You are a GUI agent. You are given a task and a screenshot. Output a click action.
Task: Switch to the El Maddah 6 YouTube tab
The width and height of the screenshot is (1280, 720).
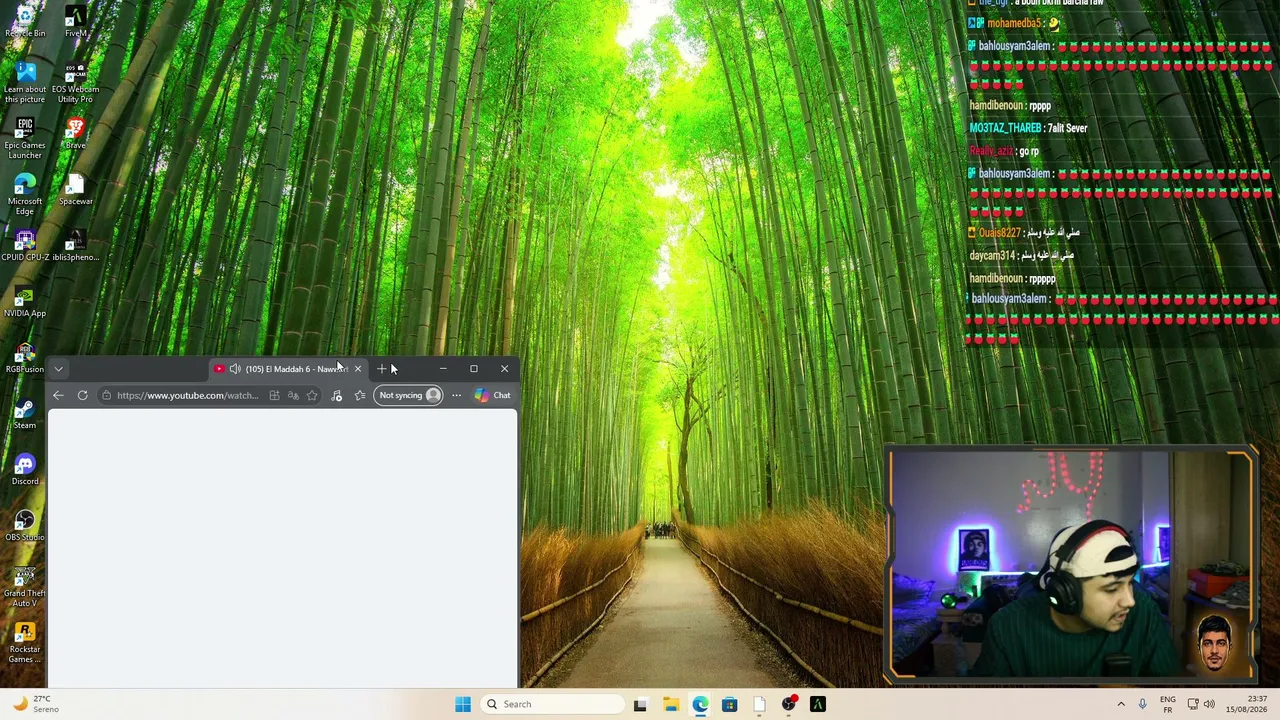pos(289,369)
